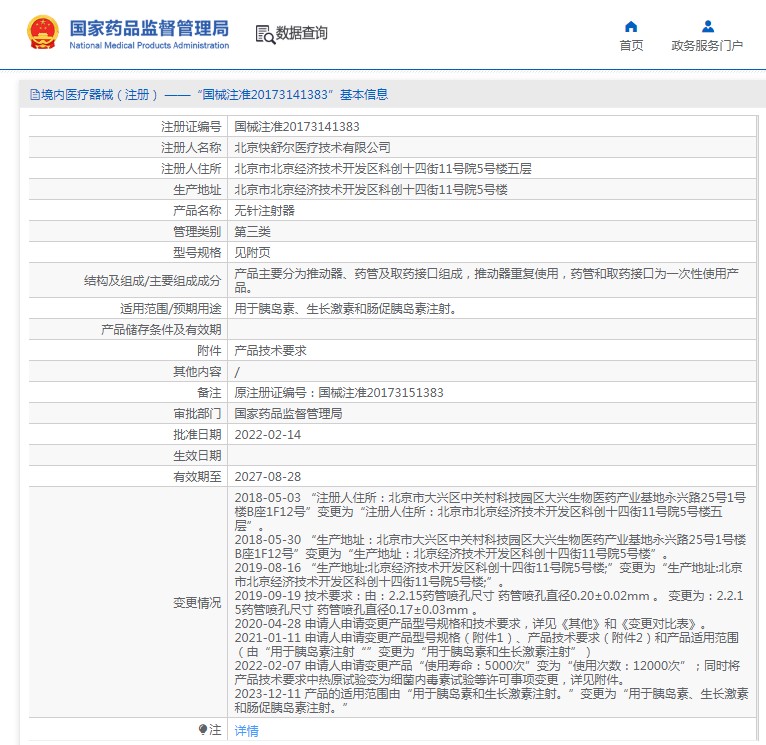Click the approval date 2022-02-14 cell
766x745 pixels.
point(267,435)
